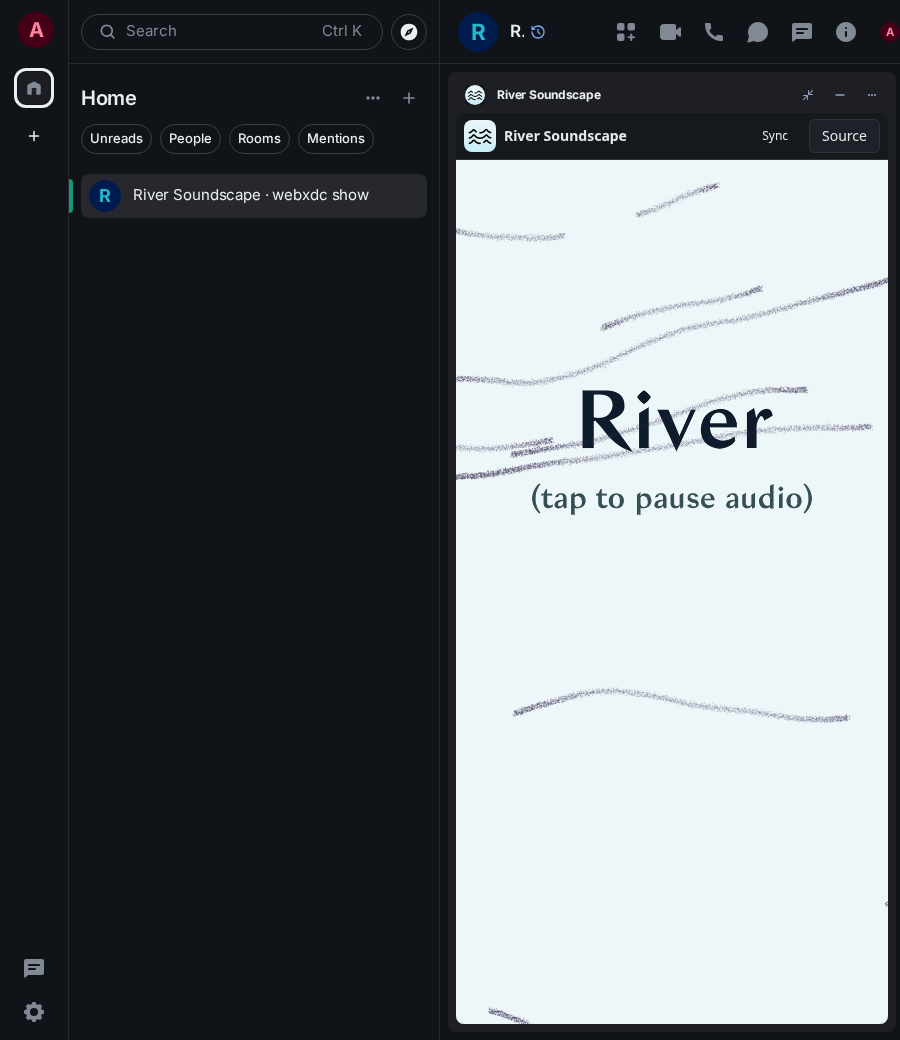The height and width of the screenshot is (1040, 900).
Task: Open the widgets/extensions icon
Action: point(625,32)
